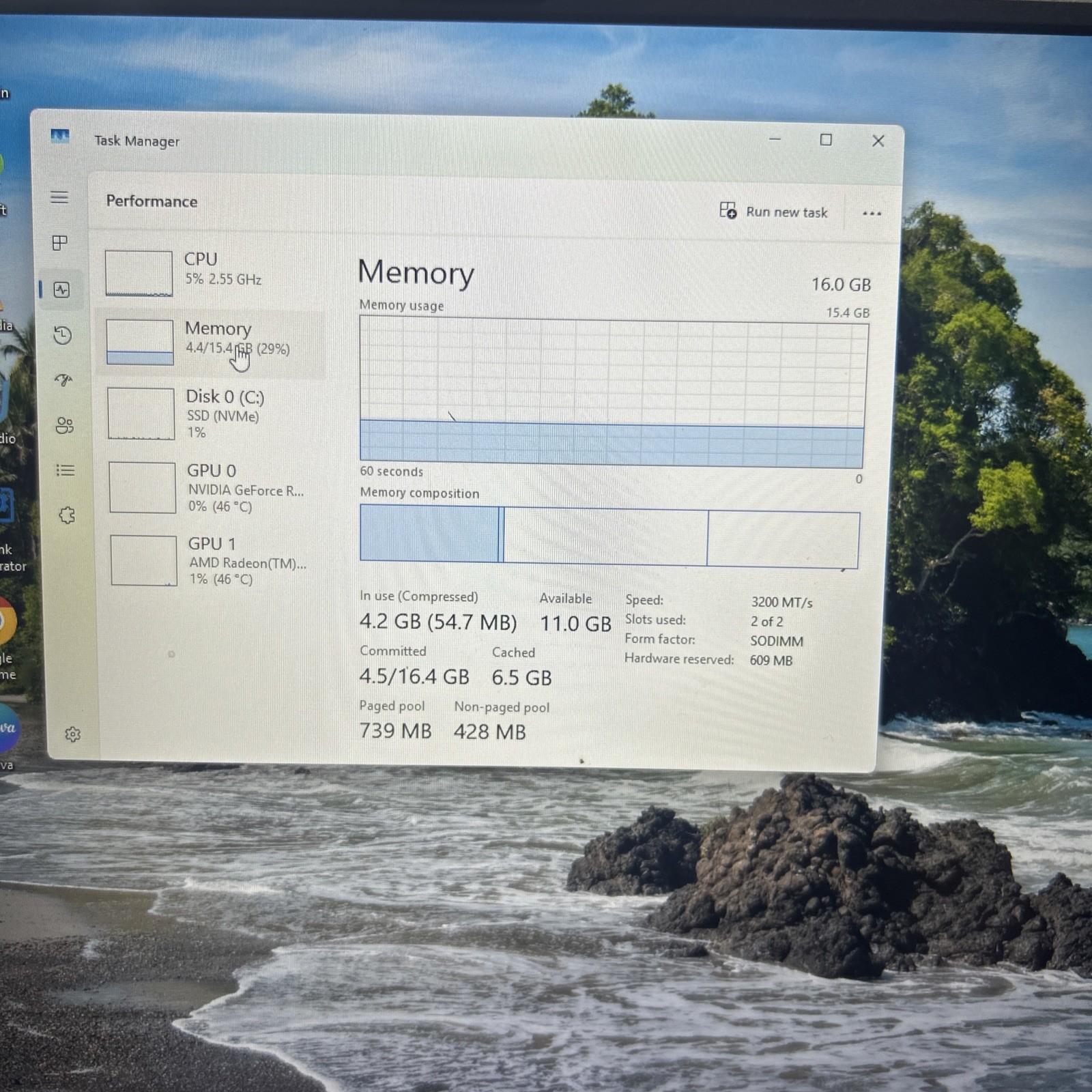Minimize the Task Manager window
This screenshot has width=1092, height=1092.
[x=775, y=139]
